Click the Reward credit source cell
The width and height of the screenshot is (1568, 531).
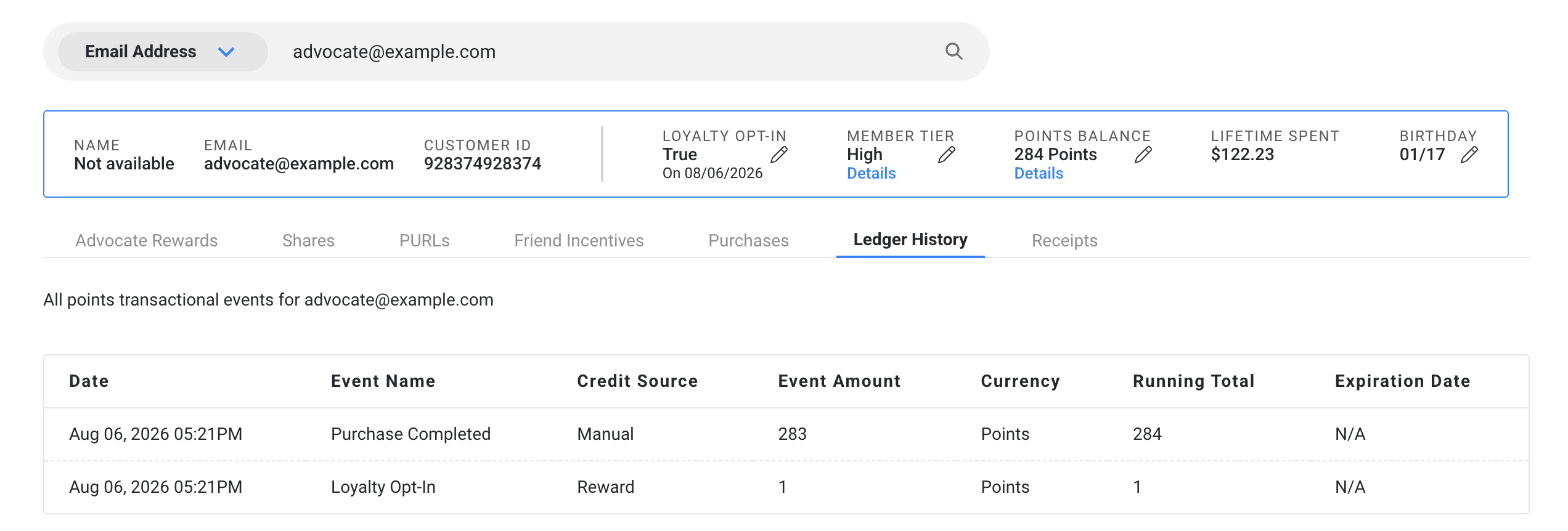605,487
